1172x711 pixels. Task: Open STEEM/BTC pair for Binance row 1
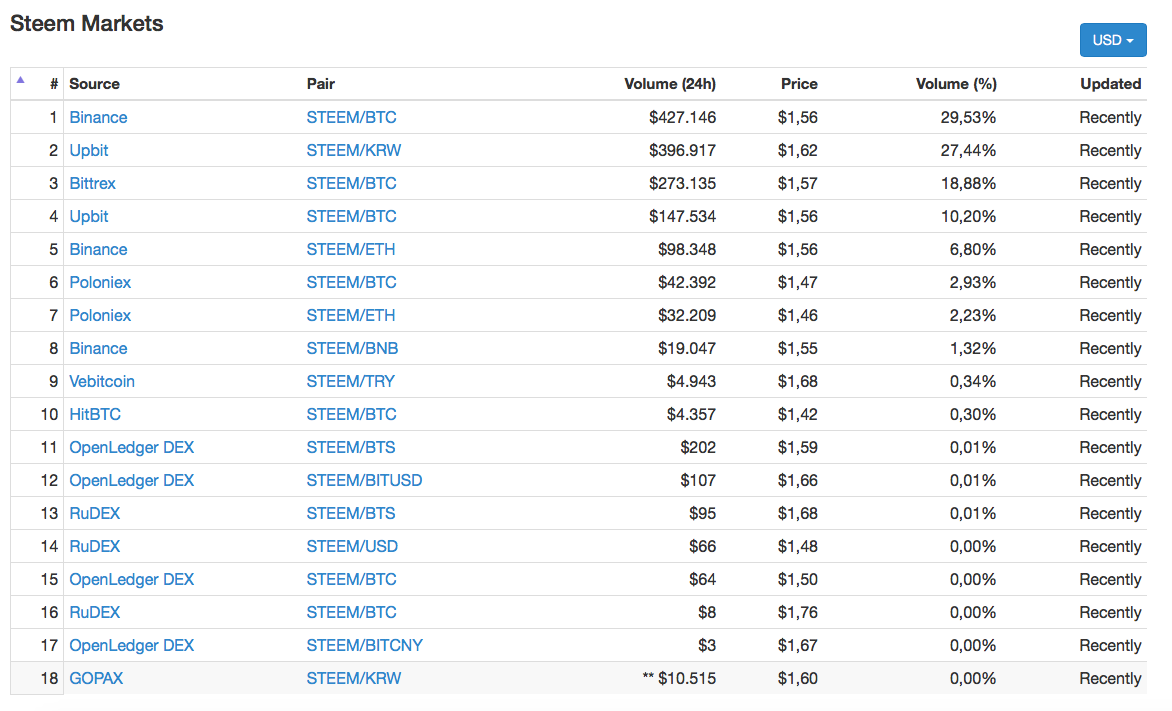pyautogui.click(x=351, y=117)
